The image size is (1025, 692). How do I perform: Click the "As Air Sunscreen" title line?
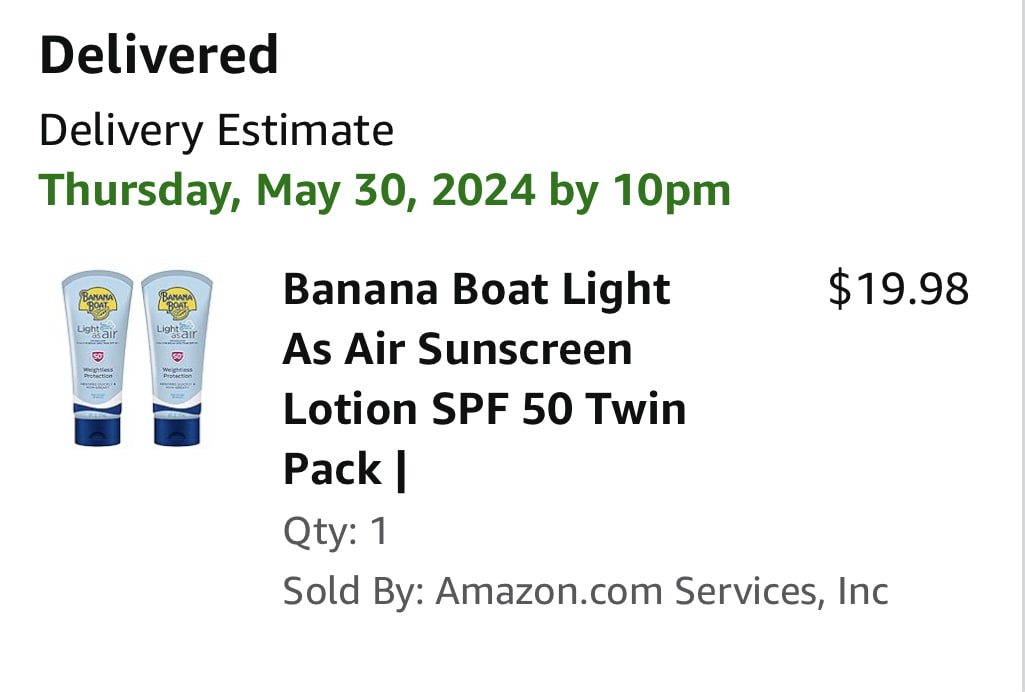click(x=457, y=350)
